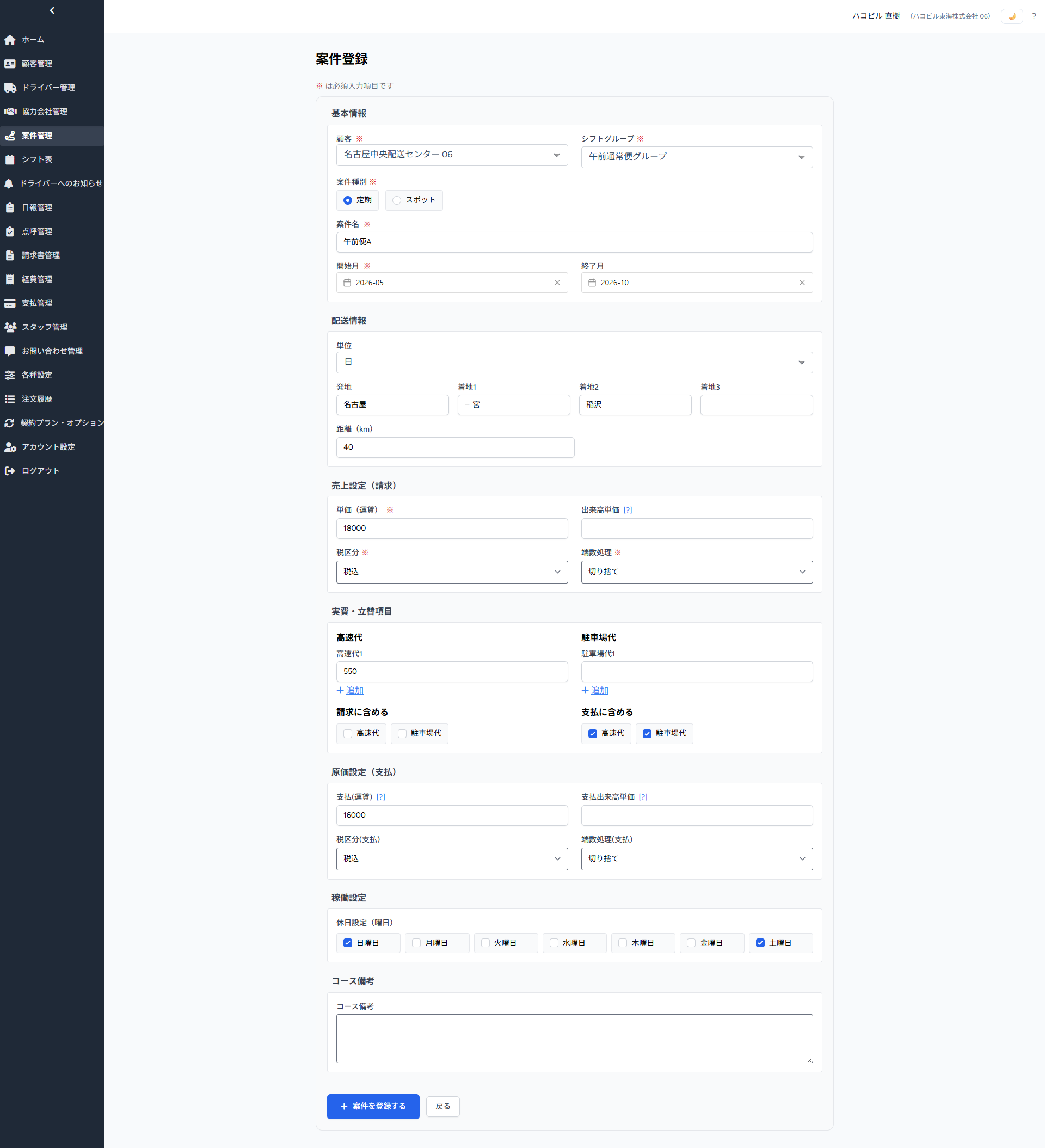The height and width of the screenshot is (1148, 1045).
Task: Uncheck 駐車場代 under 支払に含める
Action: [647, 733]
